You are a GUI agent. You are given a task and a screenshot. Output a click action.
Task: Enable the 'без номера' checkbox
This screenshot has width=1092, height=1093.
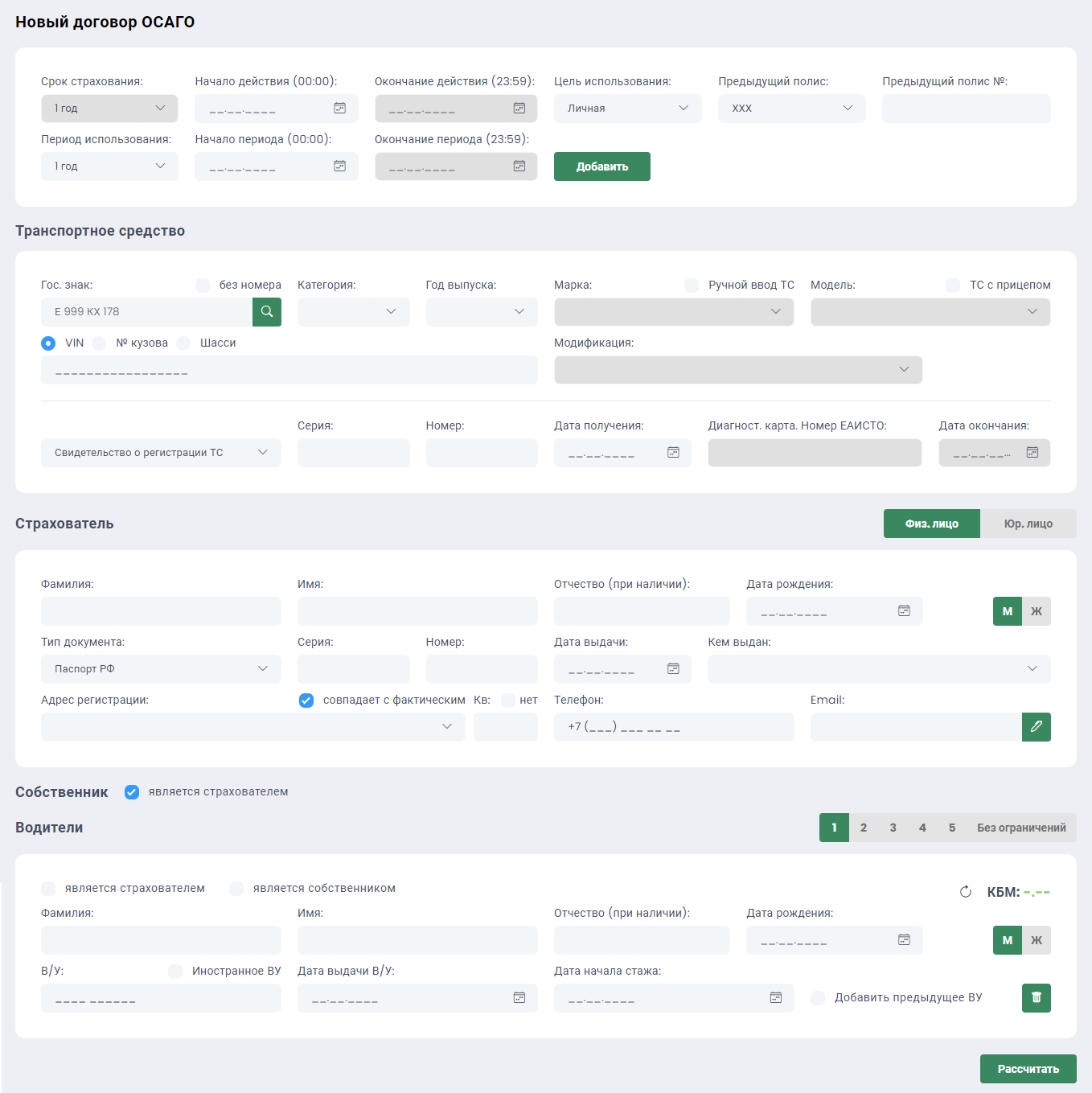pyautogui.click(x=203, y=286)
